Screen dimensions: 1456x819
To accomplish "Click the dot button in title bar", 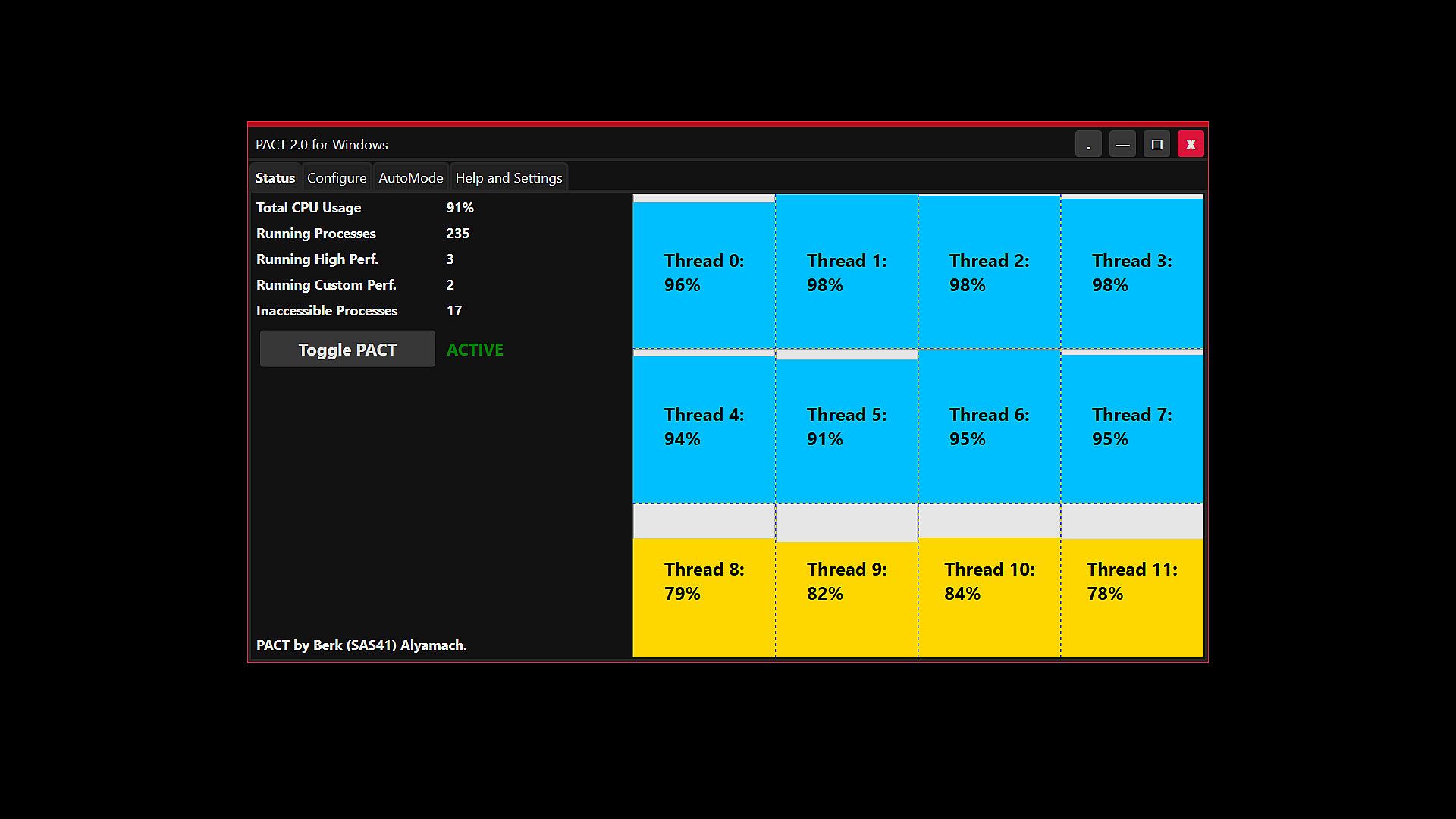I will (1088, 144).
